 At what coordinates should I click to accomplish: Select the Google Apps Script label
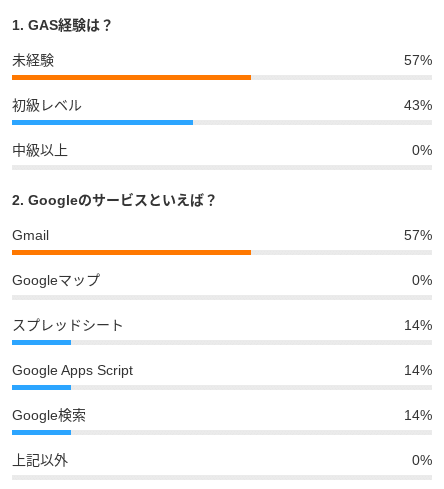pyautogui.click(x=72, y=371)
